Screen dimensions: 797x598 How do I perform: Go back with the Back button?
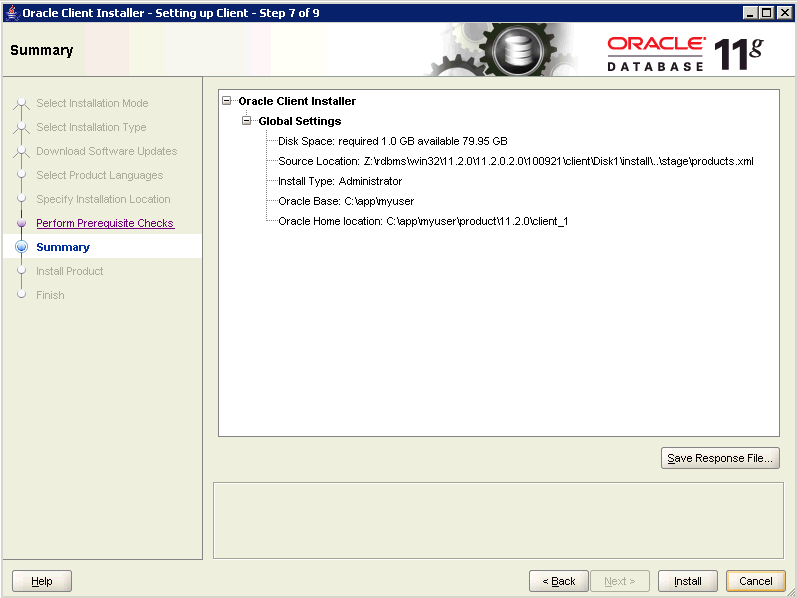(559, 581)
